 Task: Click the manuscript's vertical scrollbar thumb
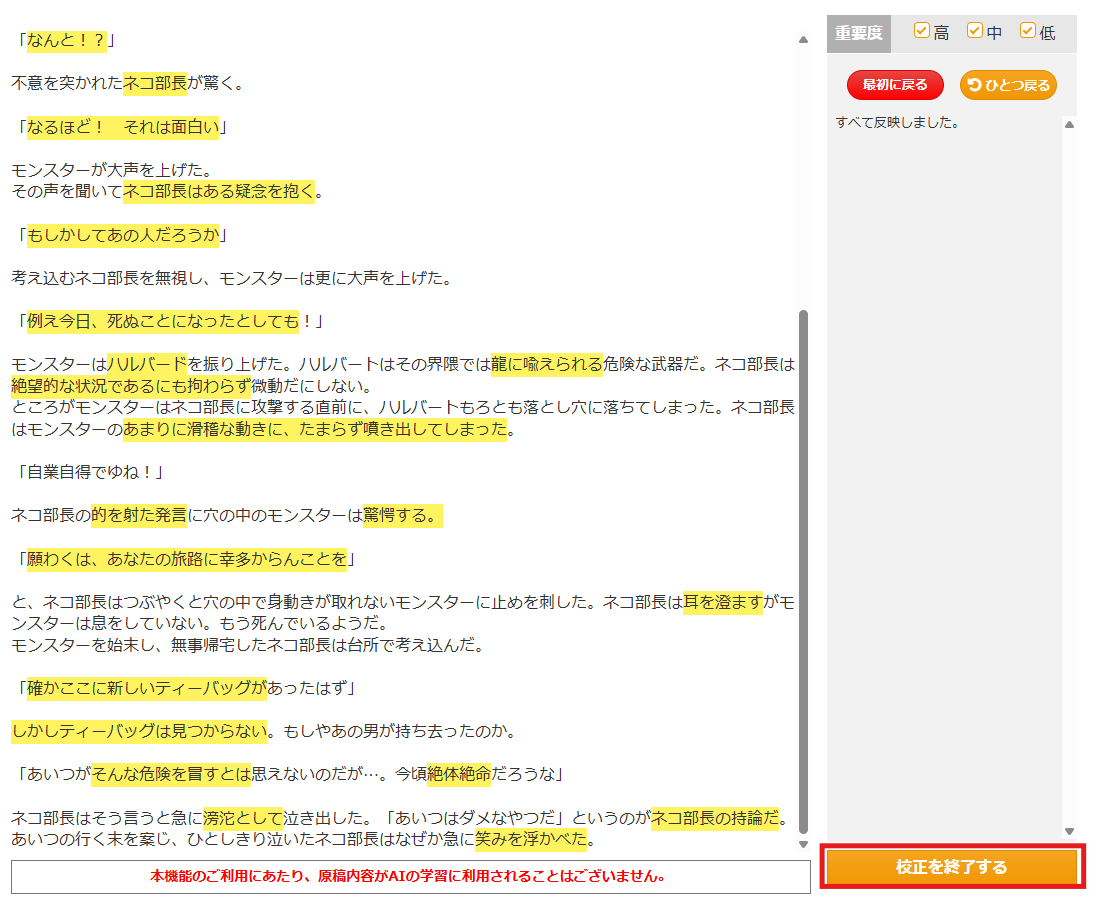(x=803, y=570)
